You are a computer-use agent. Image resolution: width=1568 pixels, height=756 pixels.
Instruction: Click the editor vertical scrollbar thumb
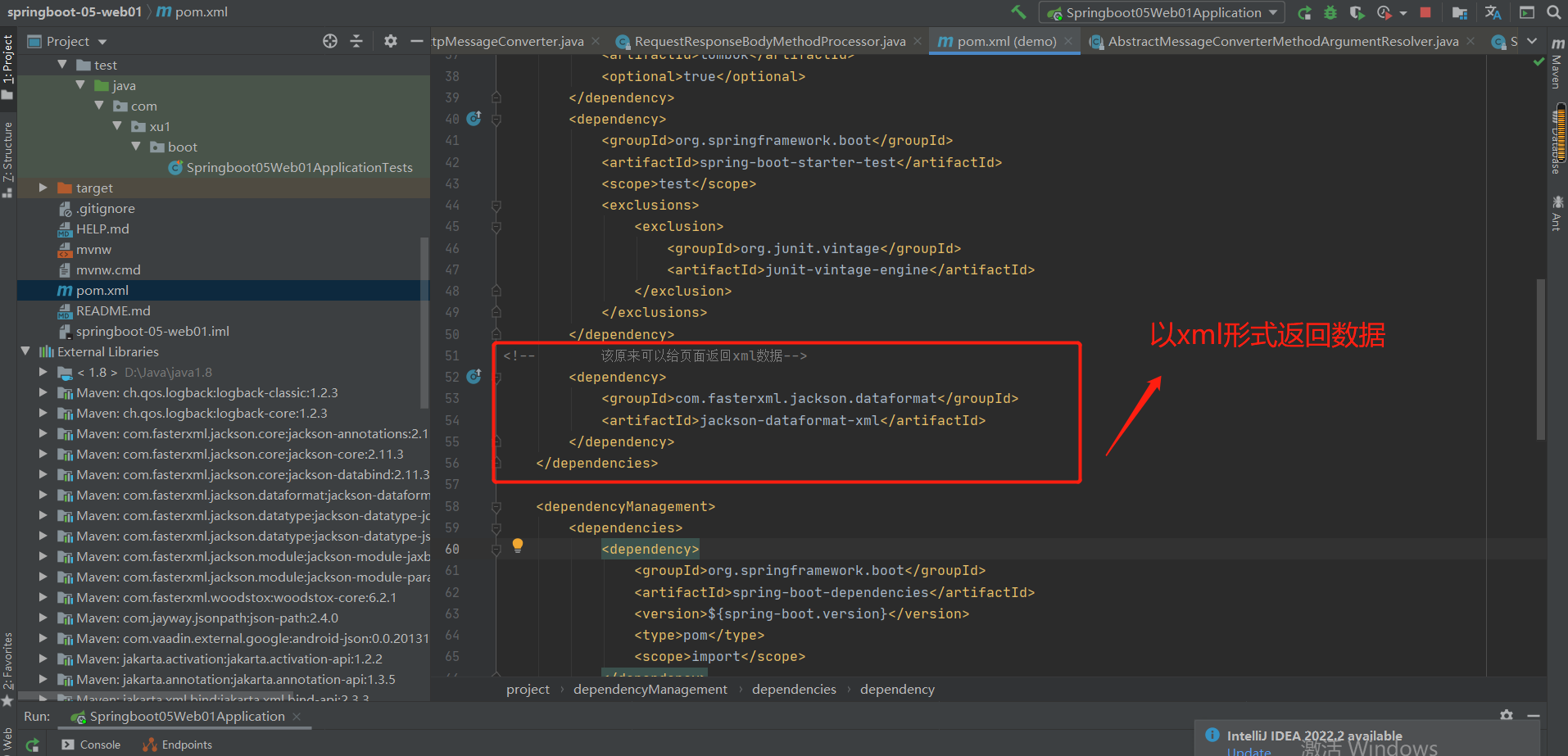[x=1541, y=360]
